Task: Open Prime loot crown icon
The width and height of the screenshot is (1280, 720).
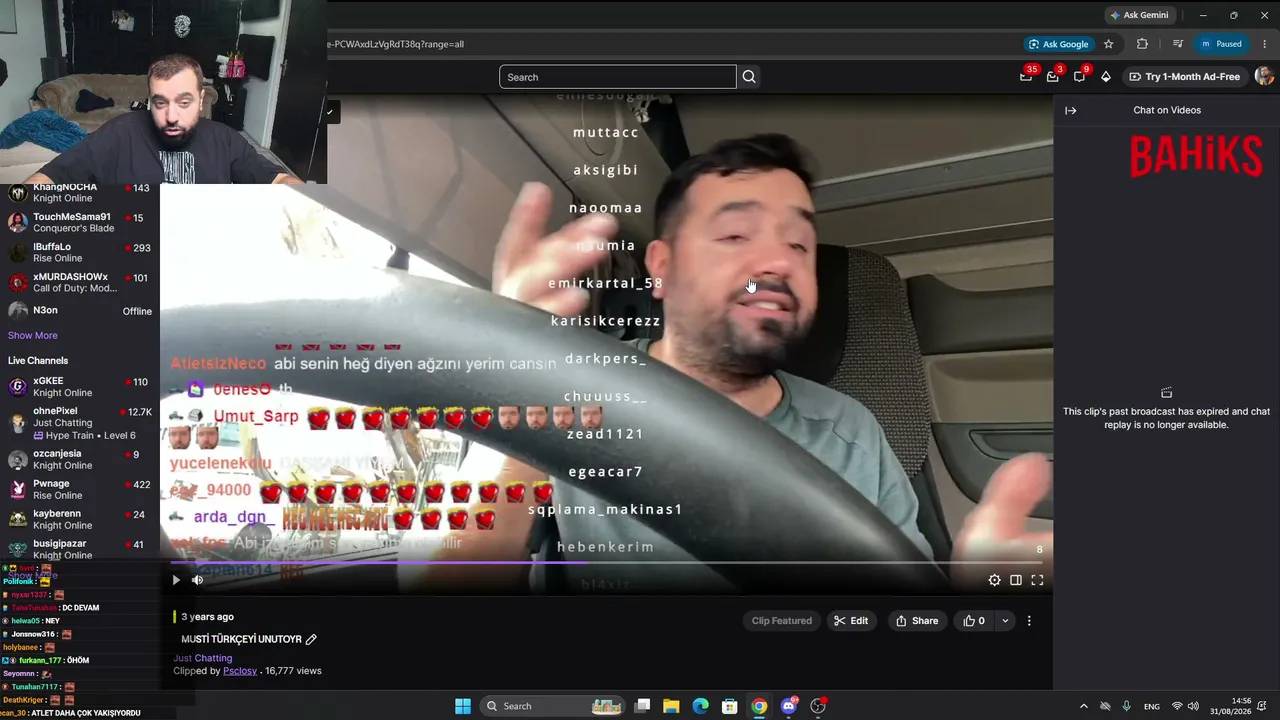Action: [1027, 76]
